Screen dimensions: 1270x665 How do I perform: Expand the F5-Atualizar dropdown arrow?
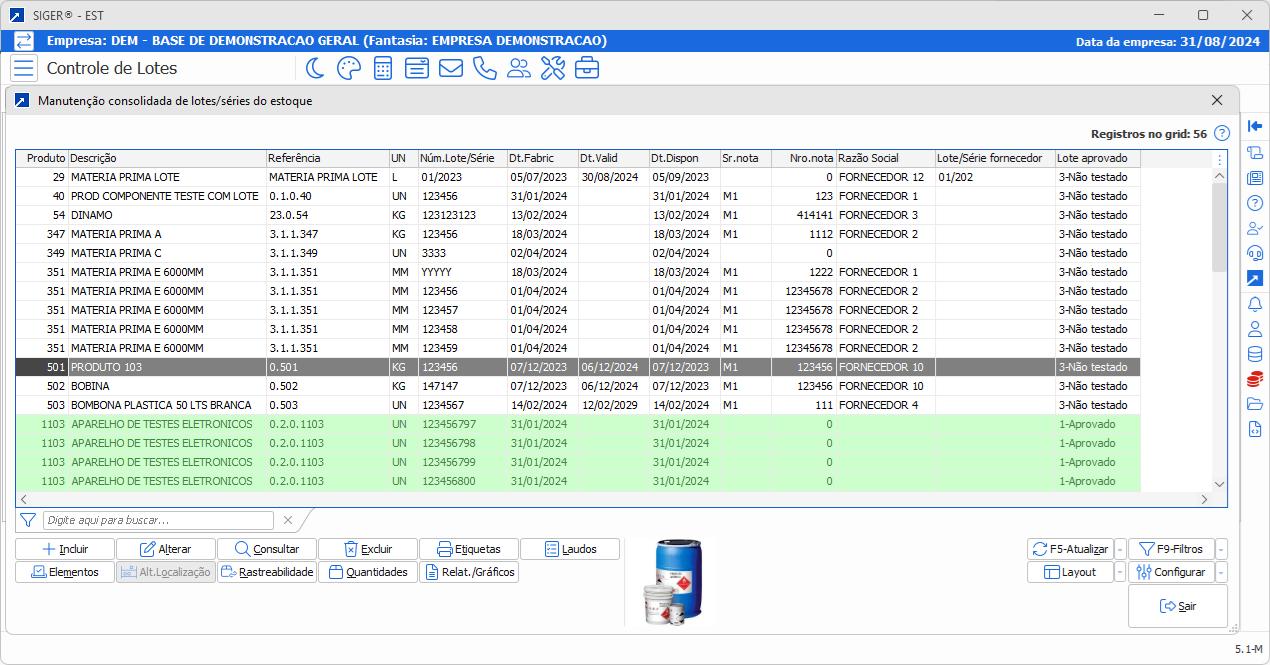1120,549
